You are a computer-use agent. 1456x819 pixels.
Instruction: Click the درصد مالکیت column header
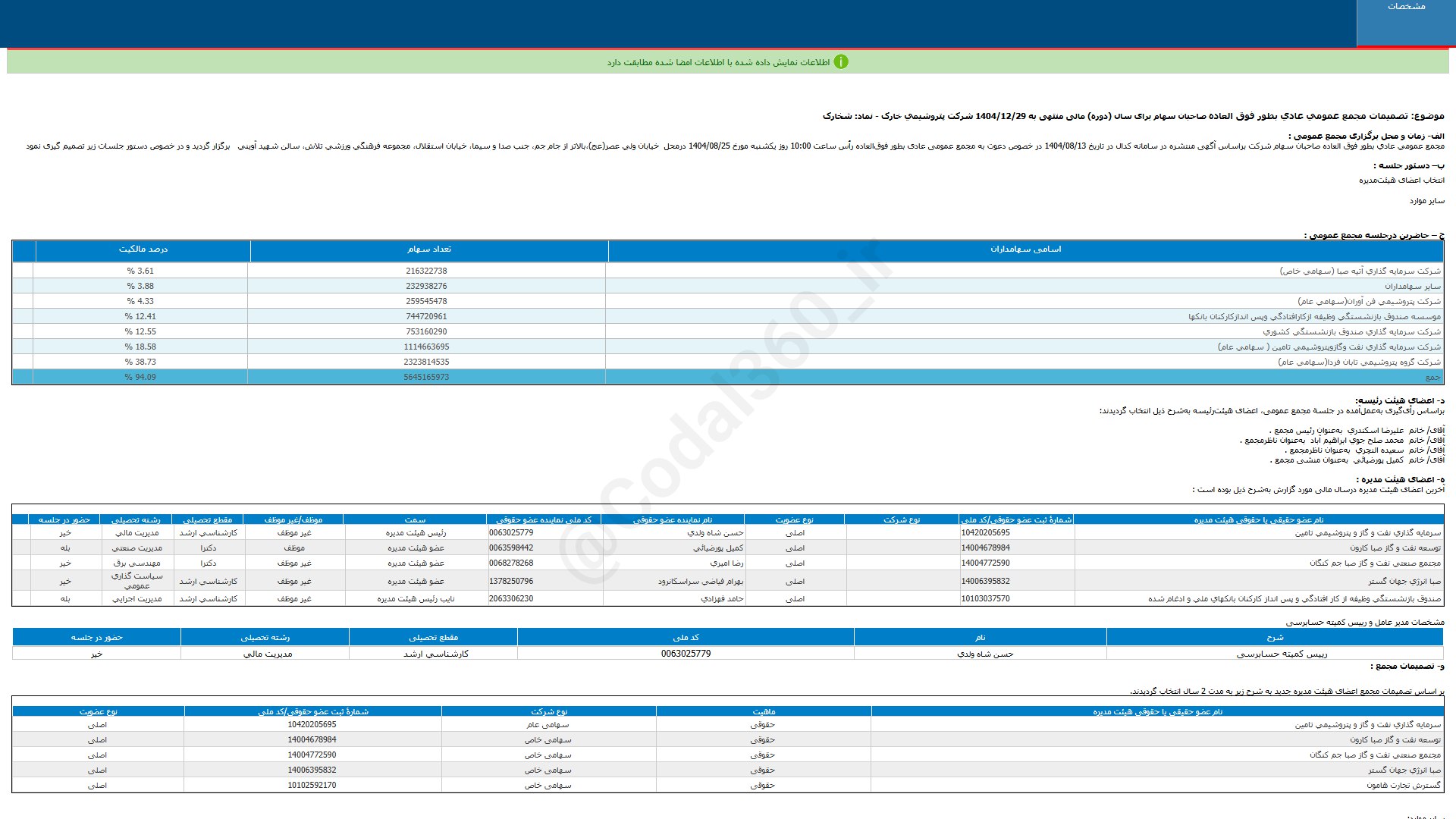coord(143,249)
